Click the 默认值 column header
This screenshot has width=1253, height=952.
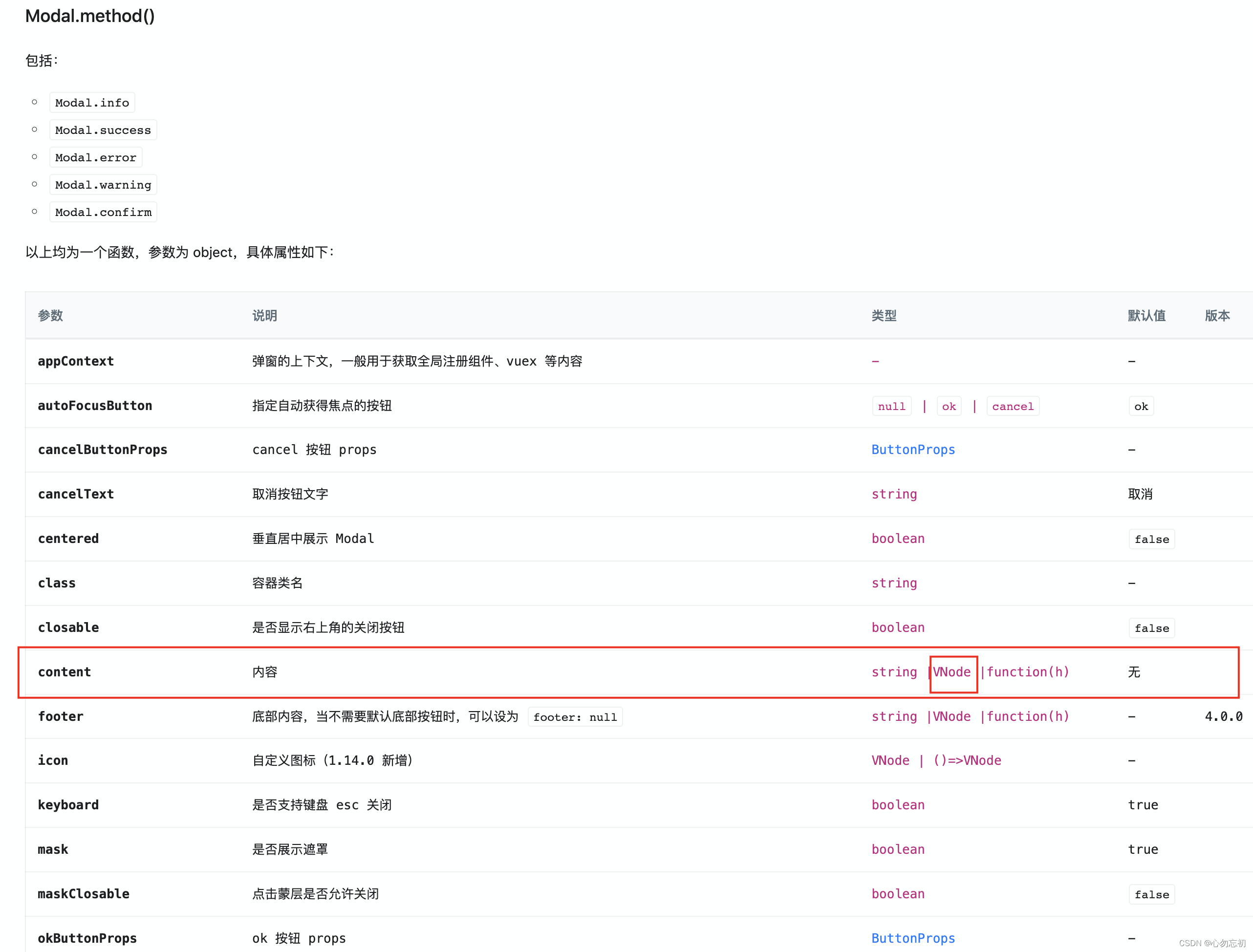(x=1146, y=315)
